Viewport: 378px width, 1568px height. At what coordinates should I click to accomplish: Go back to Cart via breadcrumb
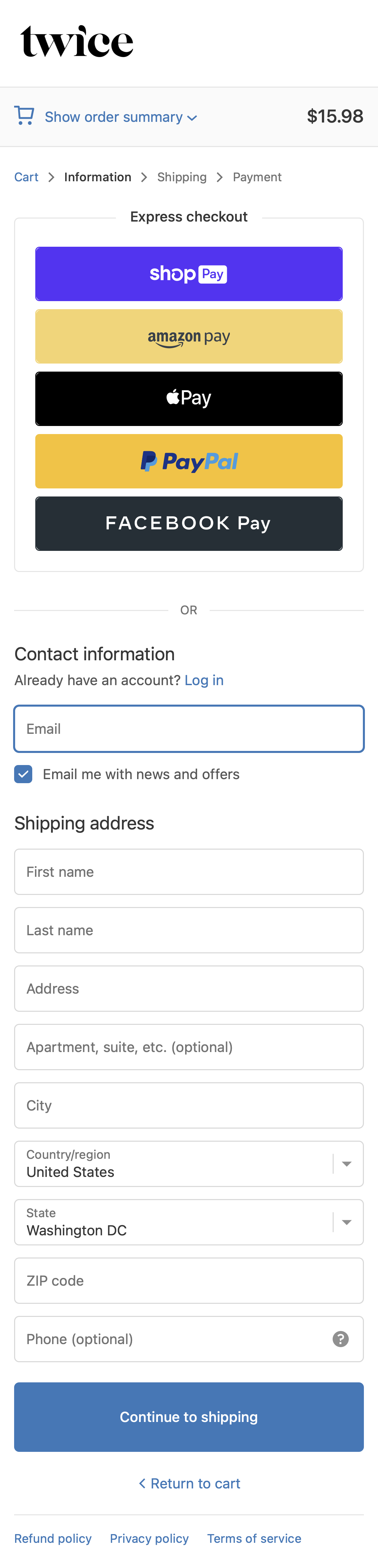(x=26, y=177)
